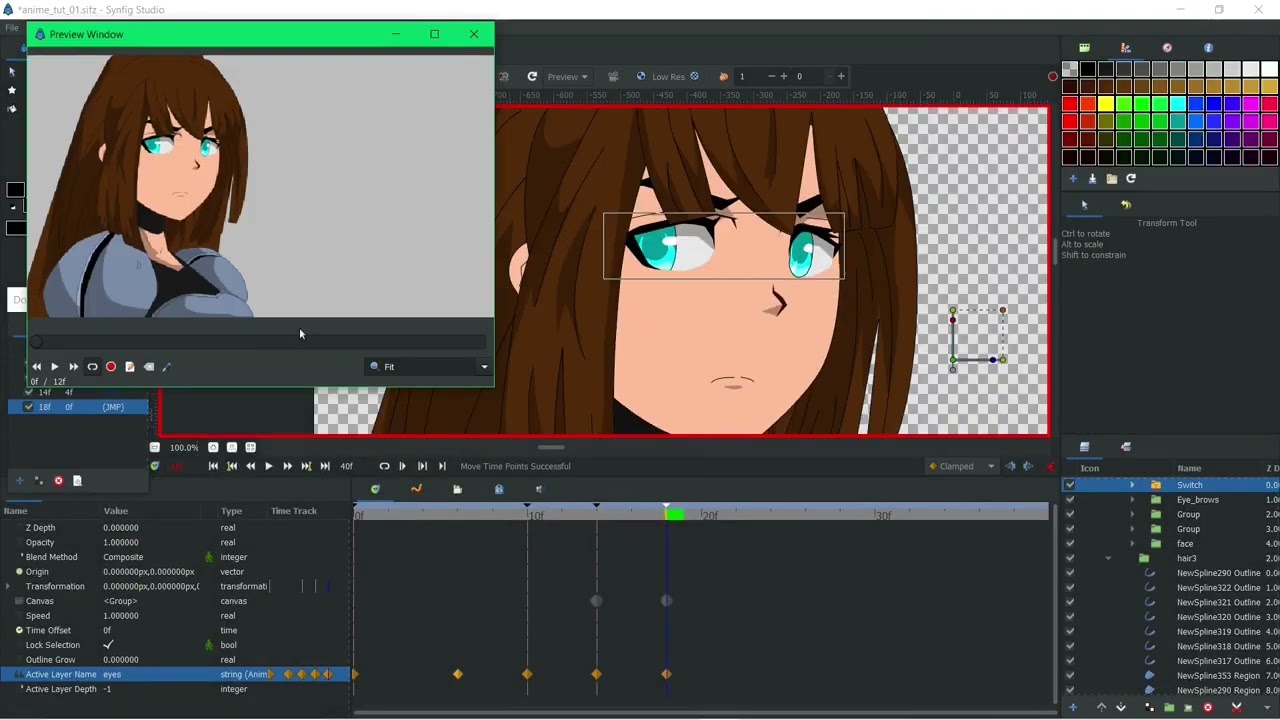
Task: Play the animation from the timebar
Action: click(x=268, y=466)
